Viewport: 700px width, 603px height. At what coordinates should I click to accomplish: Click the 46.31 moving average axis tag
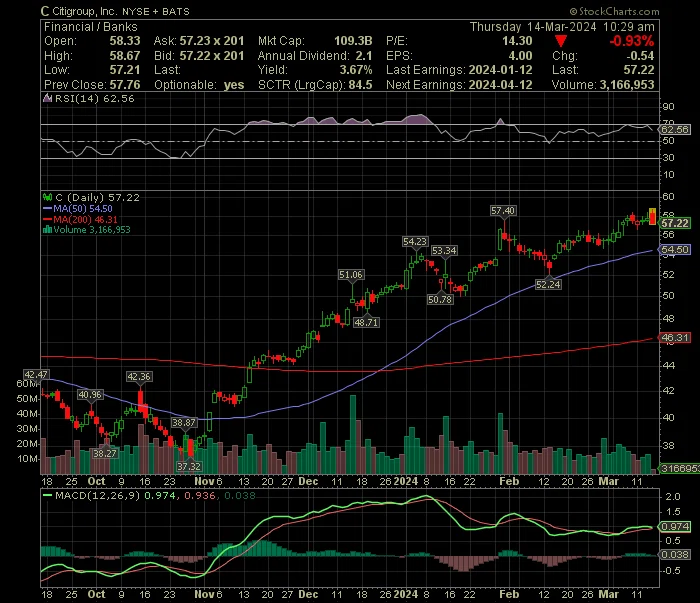click(x=675, y=338)
